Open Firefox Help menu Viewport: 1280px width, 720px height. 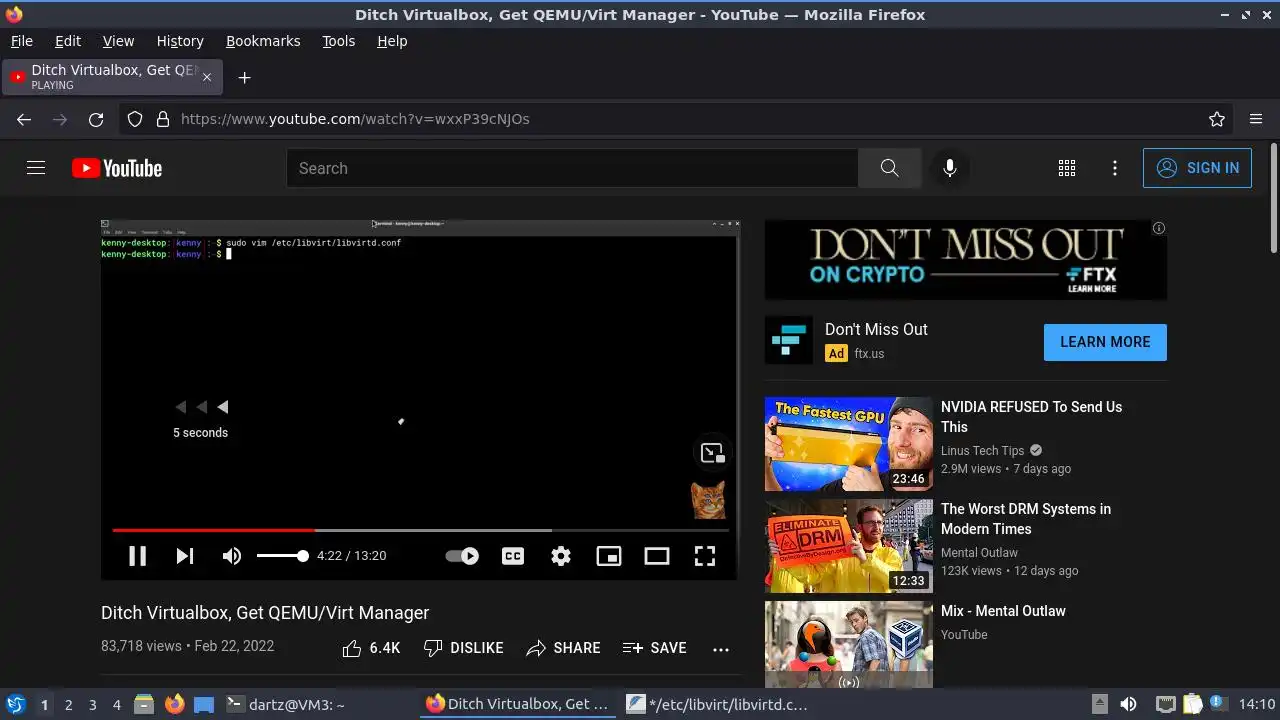point(392,41)
